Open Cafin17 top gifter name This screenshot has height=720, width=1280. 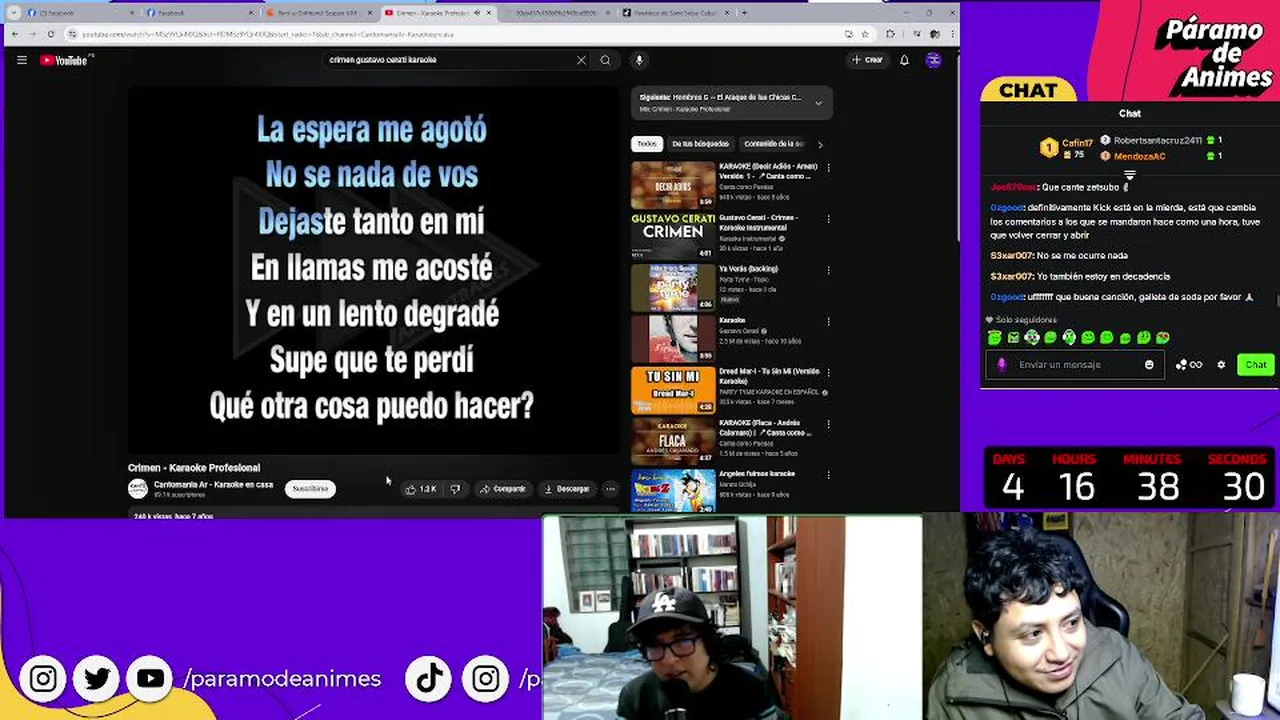1077,144
